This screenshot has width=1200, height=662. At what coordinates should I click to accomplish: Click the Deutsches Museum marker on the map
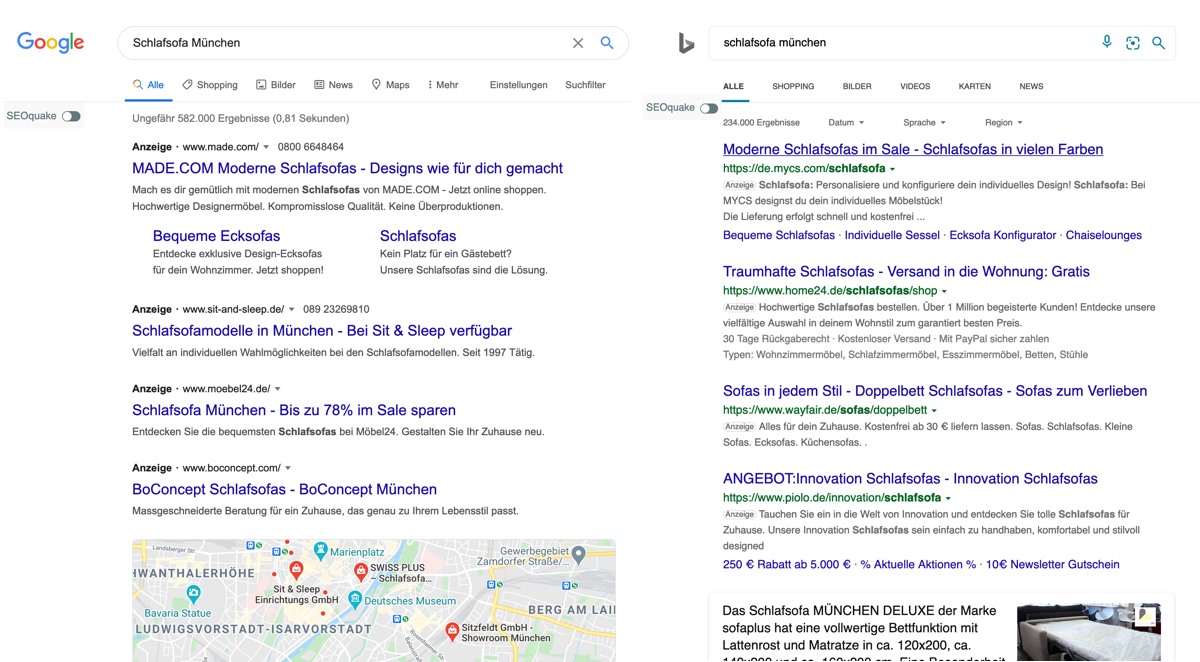(355, 599)
